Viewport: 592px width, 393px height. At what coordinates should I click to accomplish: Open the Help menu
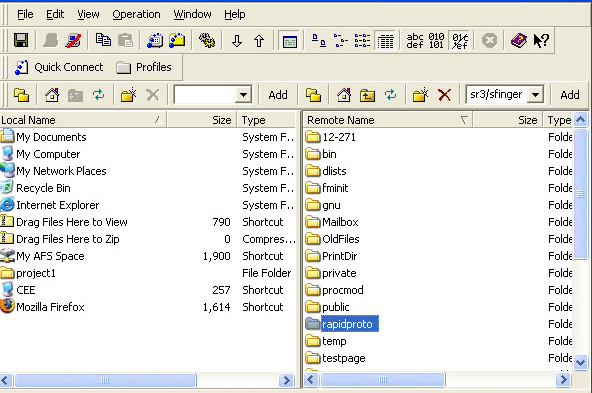click(234, 14)
